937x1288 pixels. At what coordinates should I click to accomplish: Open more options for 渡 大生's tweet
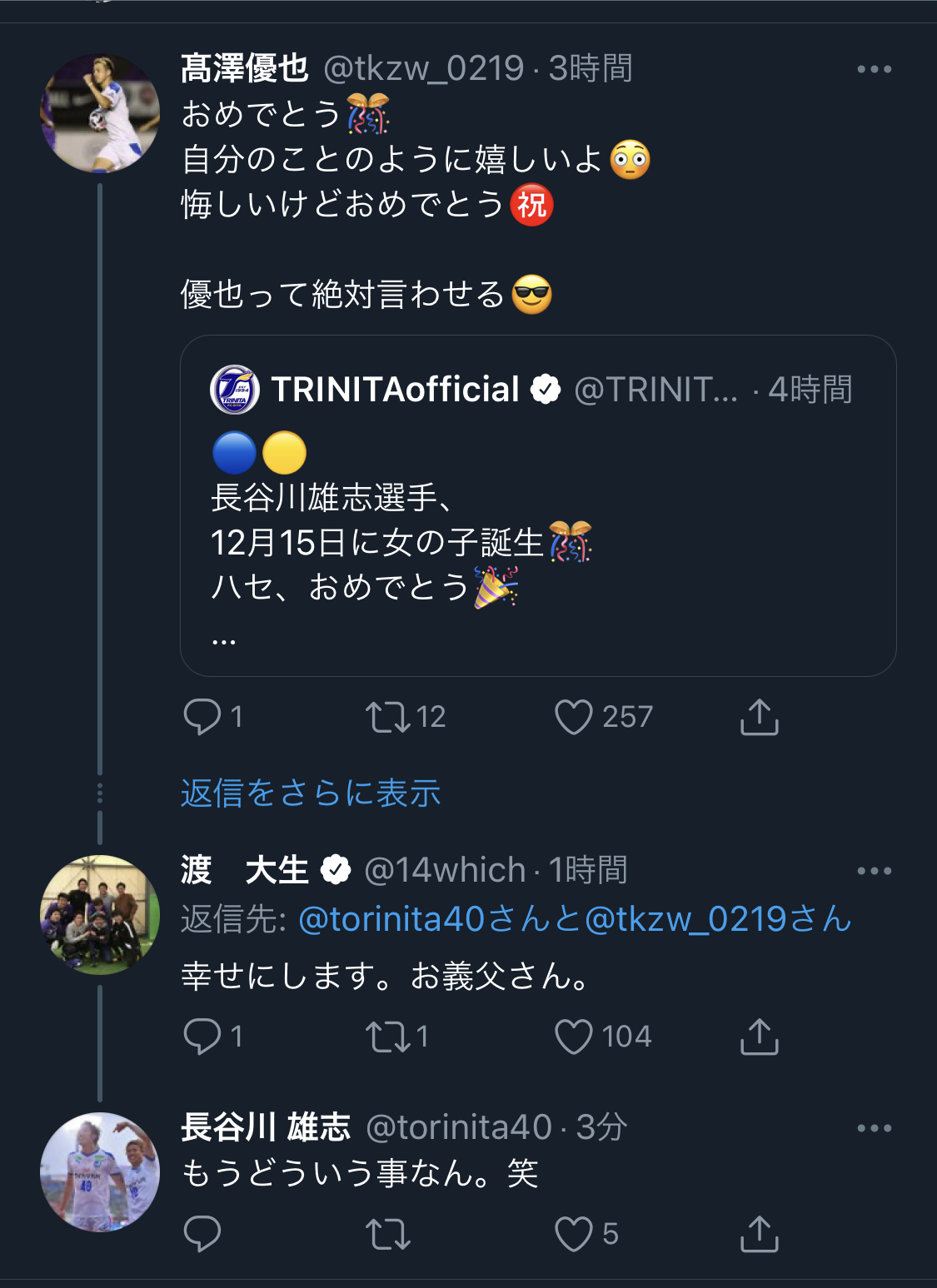click(x=874, y=871)
